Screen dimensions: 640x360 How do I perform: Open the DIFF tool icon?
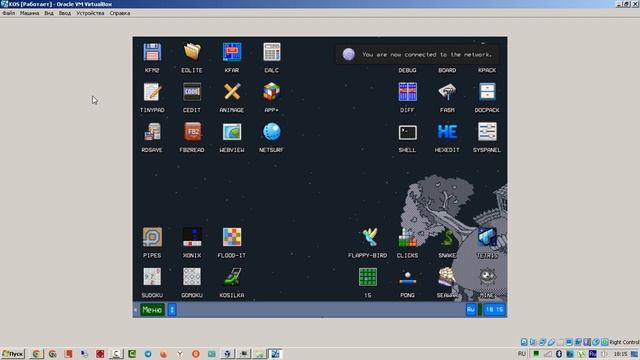407,92
